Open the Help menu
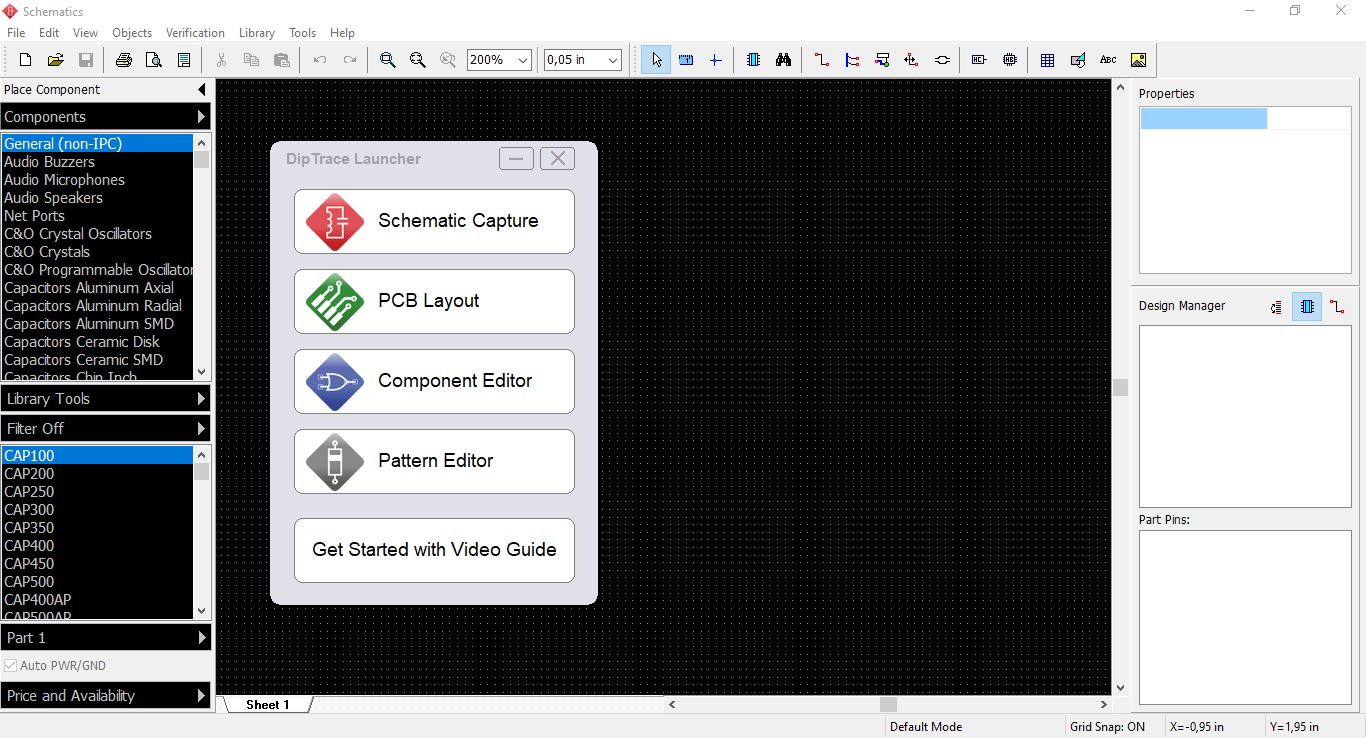 pos(342,33)
